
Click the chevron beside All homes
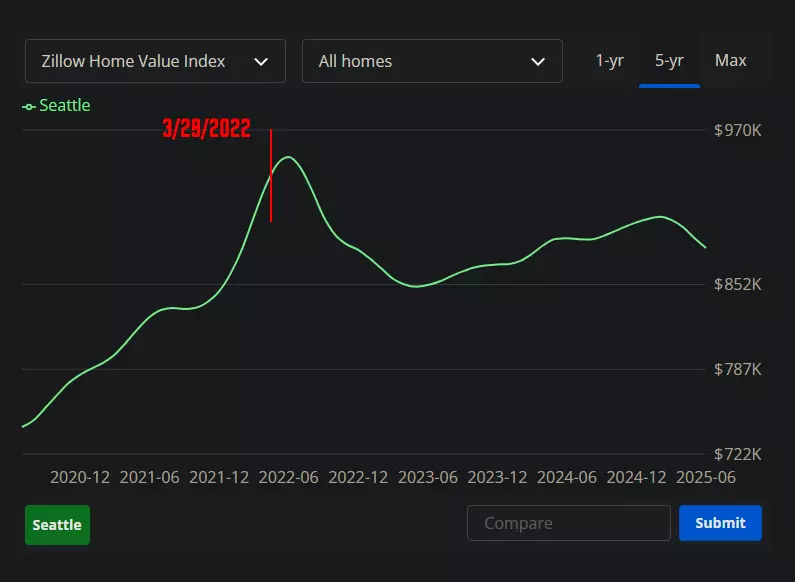coord(537,62)
